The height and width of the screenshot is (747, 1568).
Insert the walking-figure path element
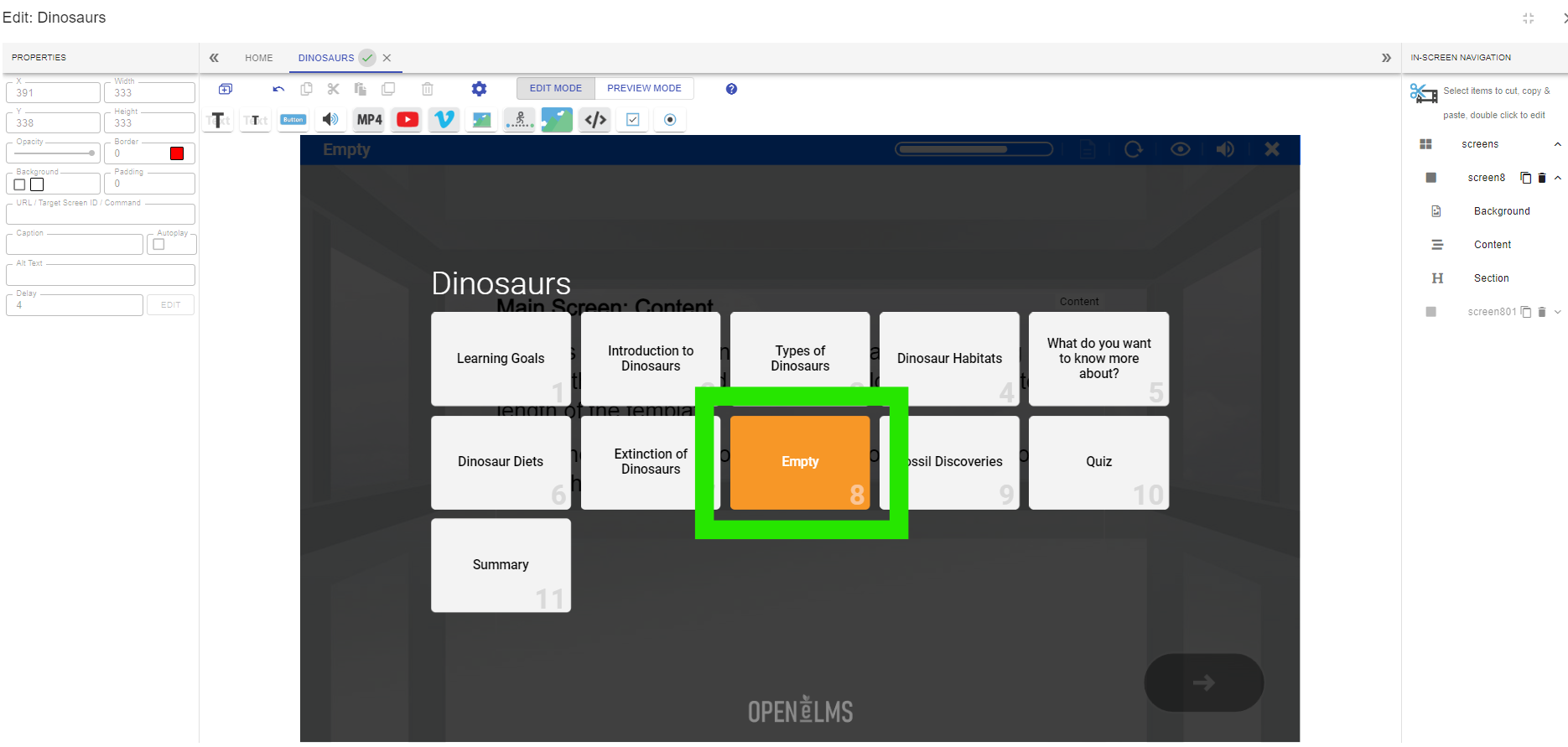[519, 120]
